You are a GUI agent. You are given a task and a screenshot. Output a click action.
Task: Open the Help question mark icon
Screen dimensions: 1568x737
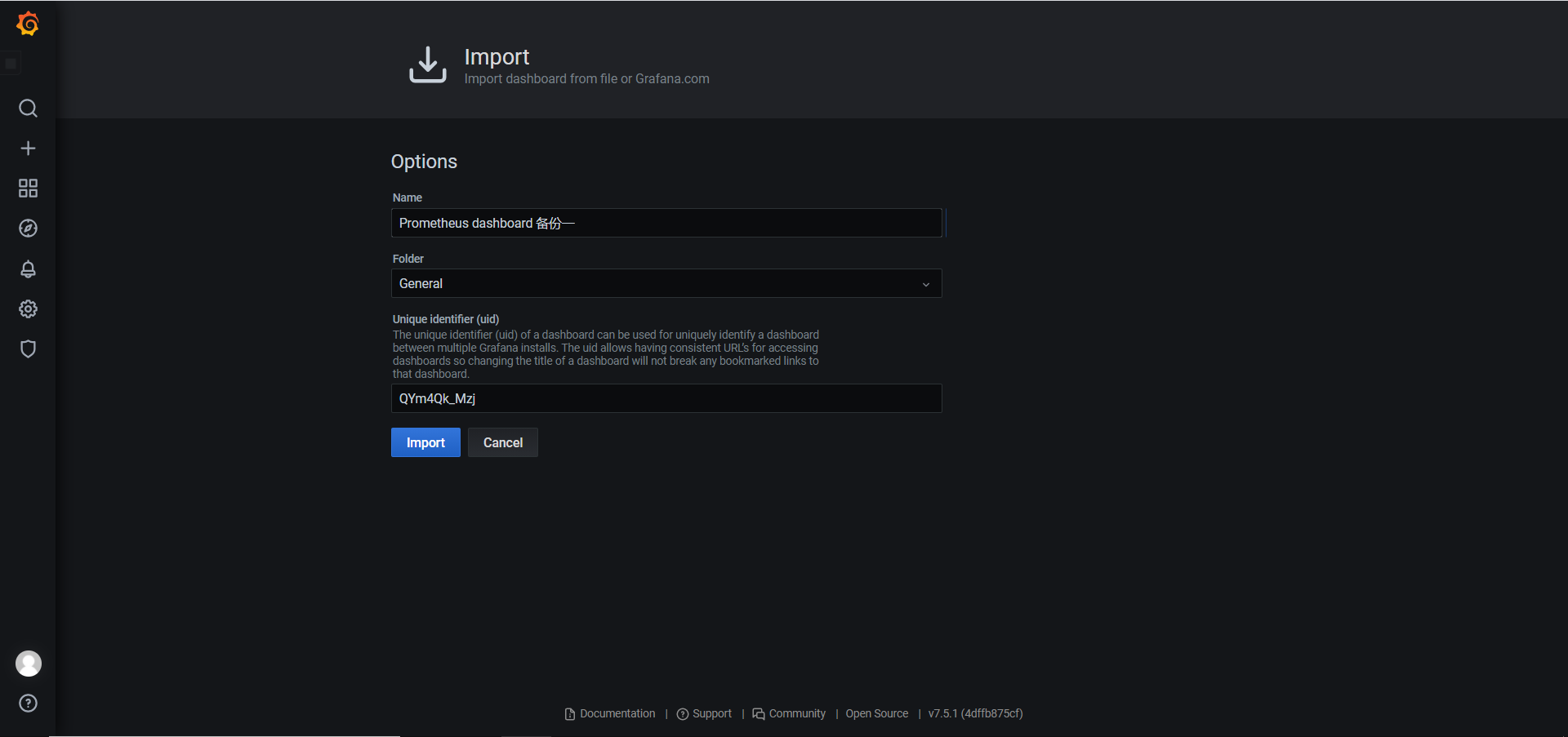coord(28,704)
